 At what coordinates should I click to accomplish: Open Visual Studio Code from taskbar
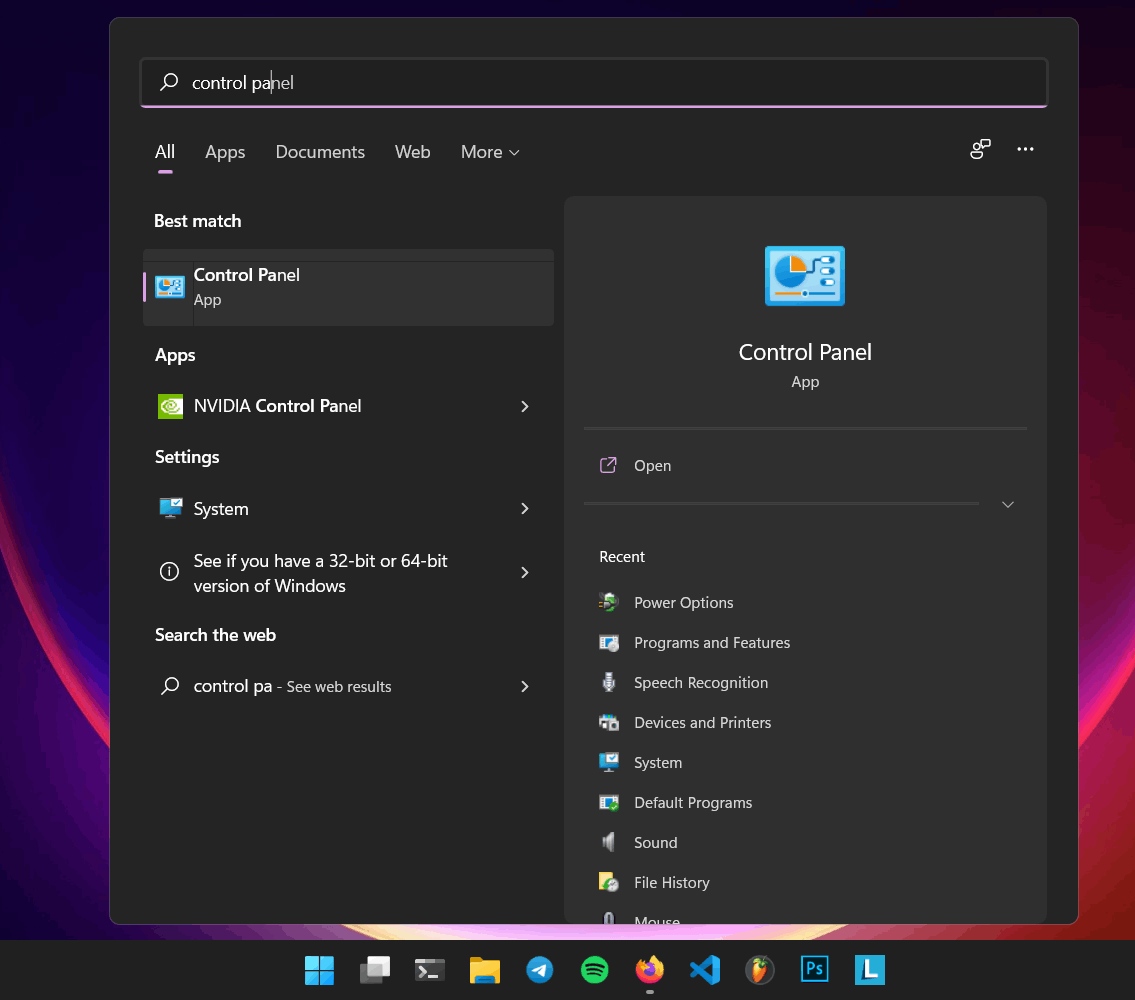pos(704,970)
